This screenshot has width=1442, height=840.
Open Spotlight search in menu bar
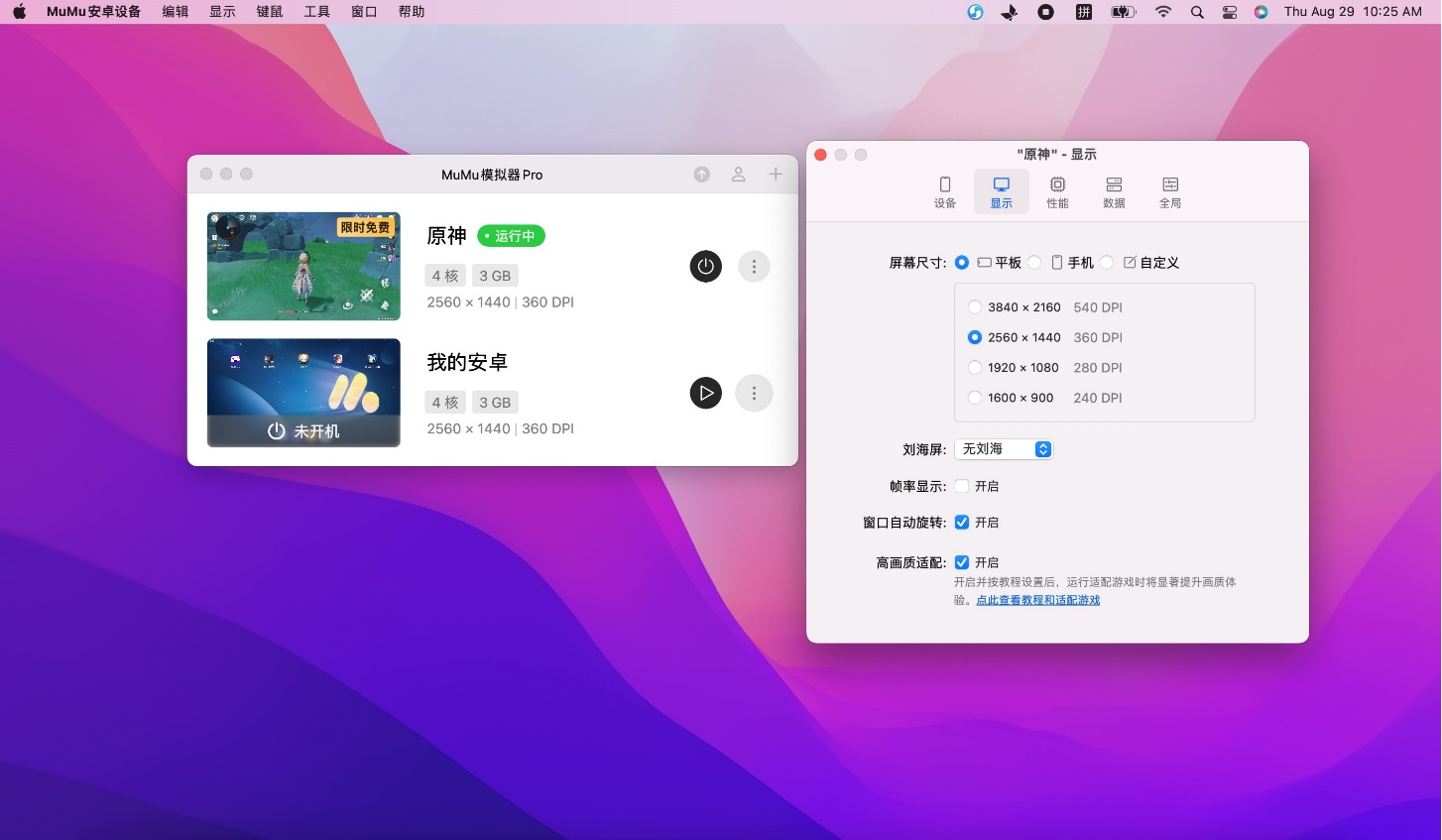(x=1197, y=12)
